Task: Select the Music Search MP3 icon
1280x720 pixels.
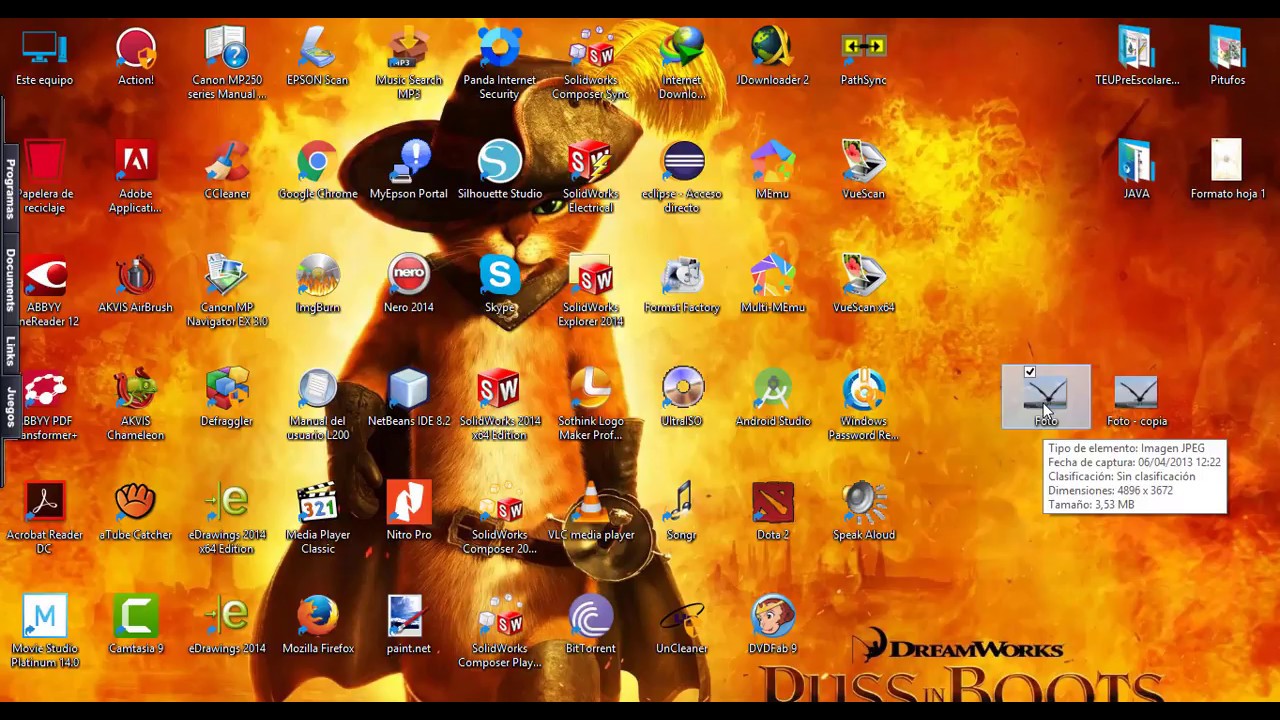Action: [x=409, y=48]
